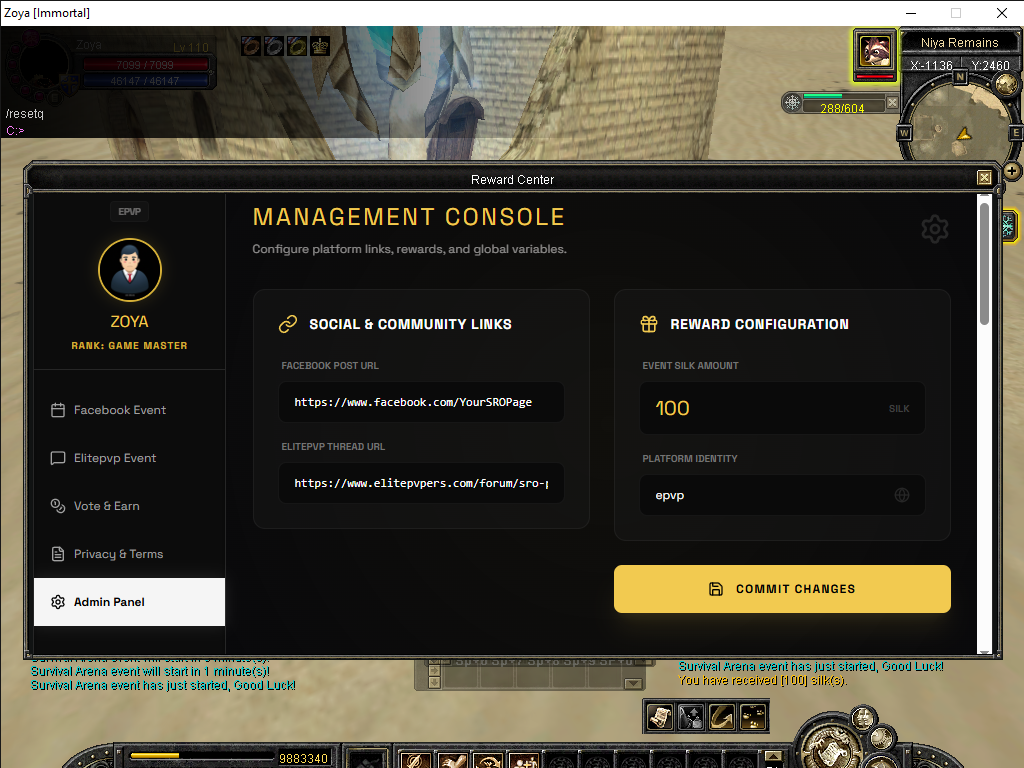
Task: Click the faces round button in bottom right
Action: (863, 718)
